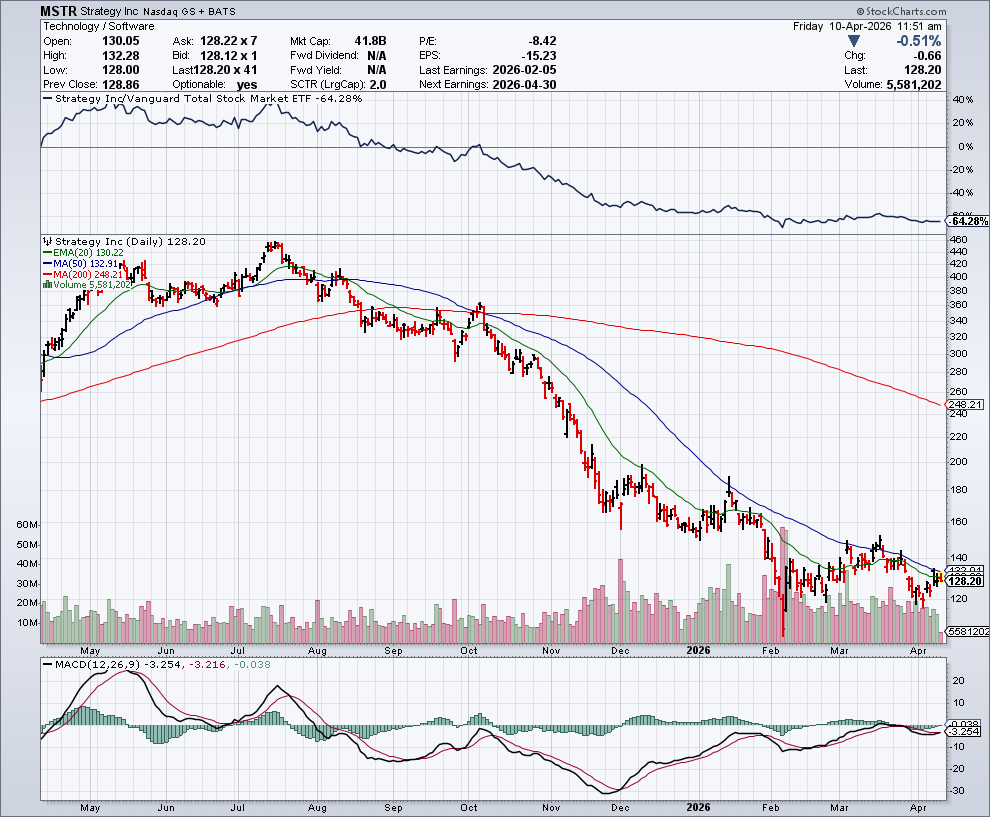Click the blue MA(50) legend line marker
990x817 pixels.
46,264
